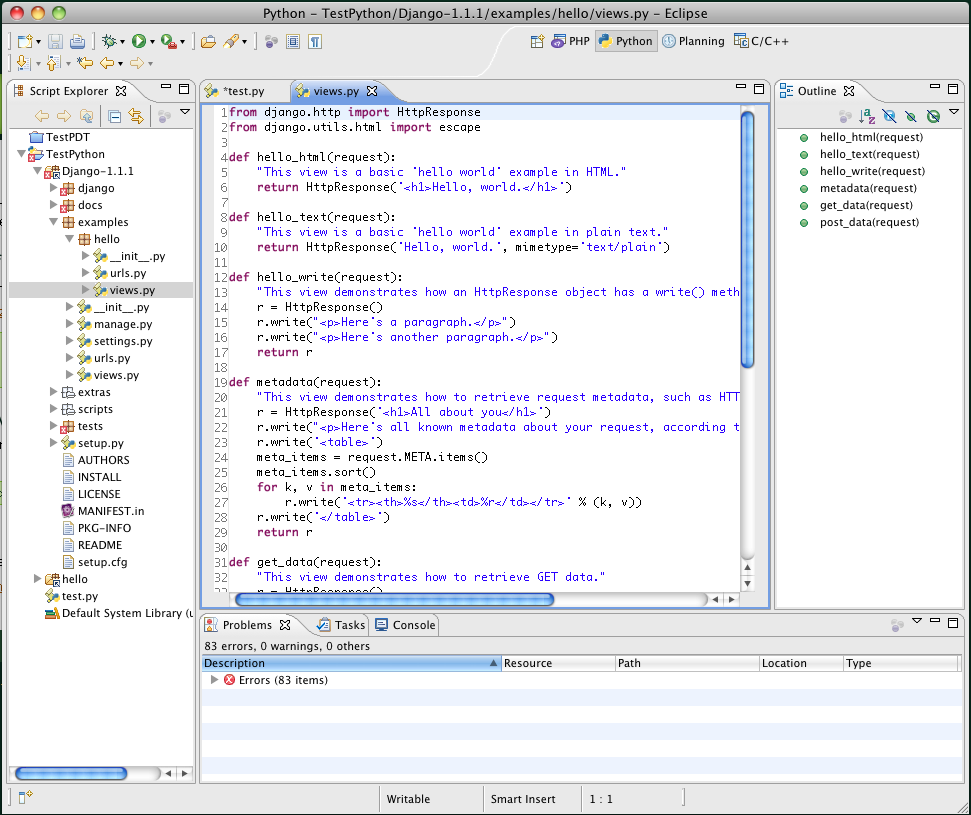Expand the Errors (83 items) group

click(214, 679)
